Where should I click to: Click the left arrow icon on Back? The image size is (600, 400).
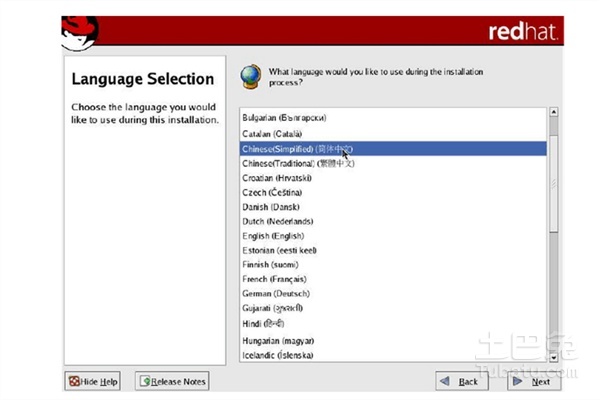pyautogui.click(x=445, y=381)
